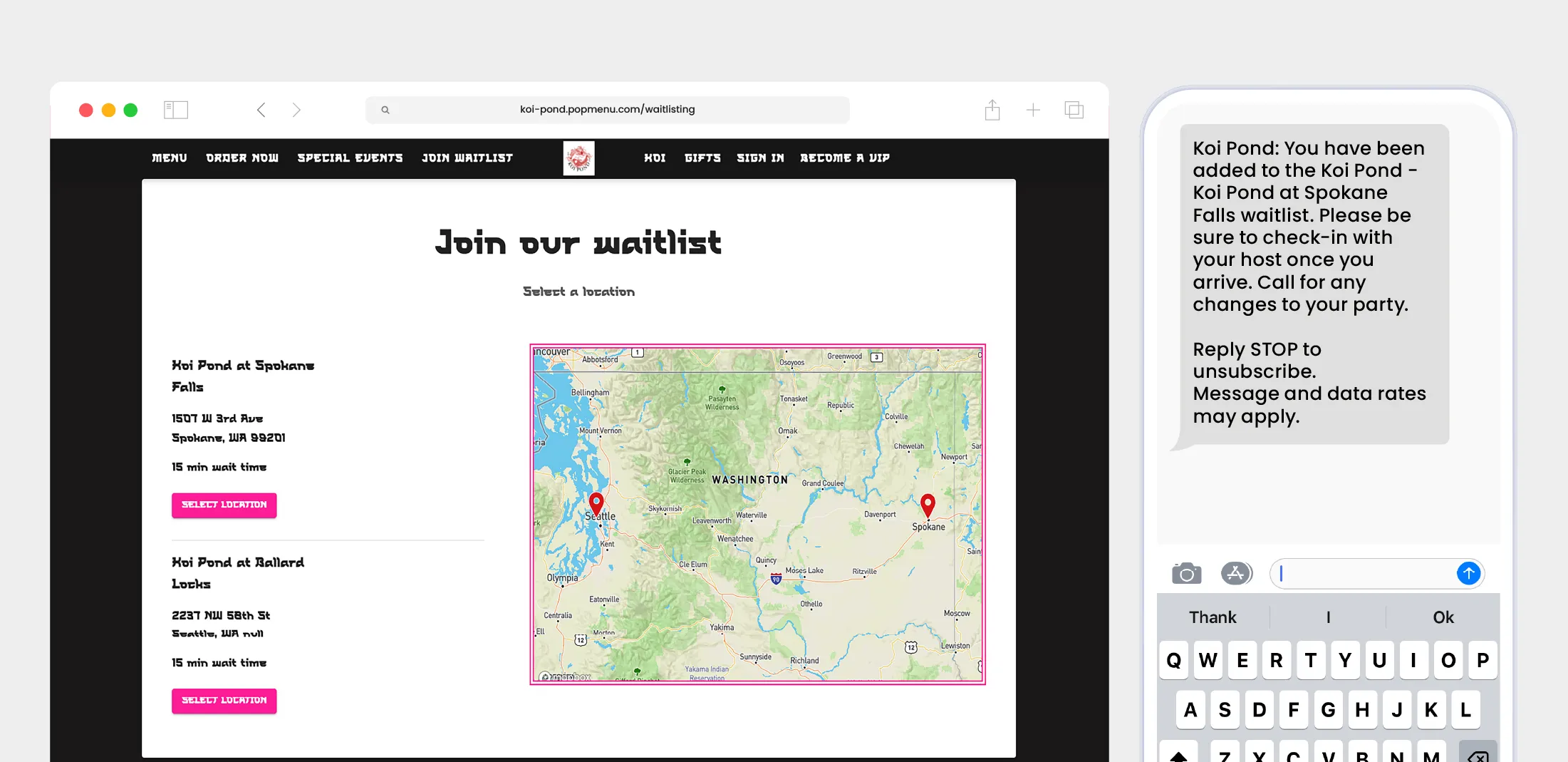Select the Seattle map pin
Image resolution: width=1568 pixels, height=762 pixels.
click(x=596, y=504)
